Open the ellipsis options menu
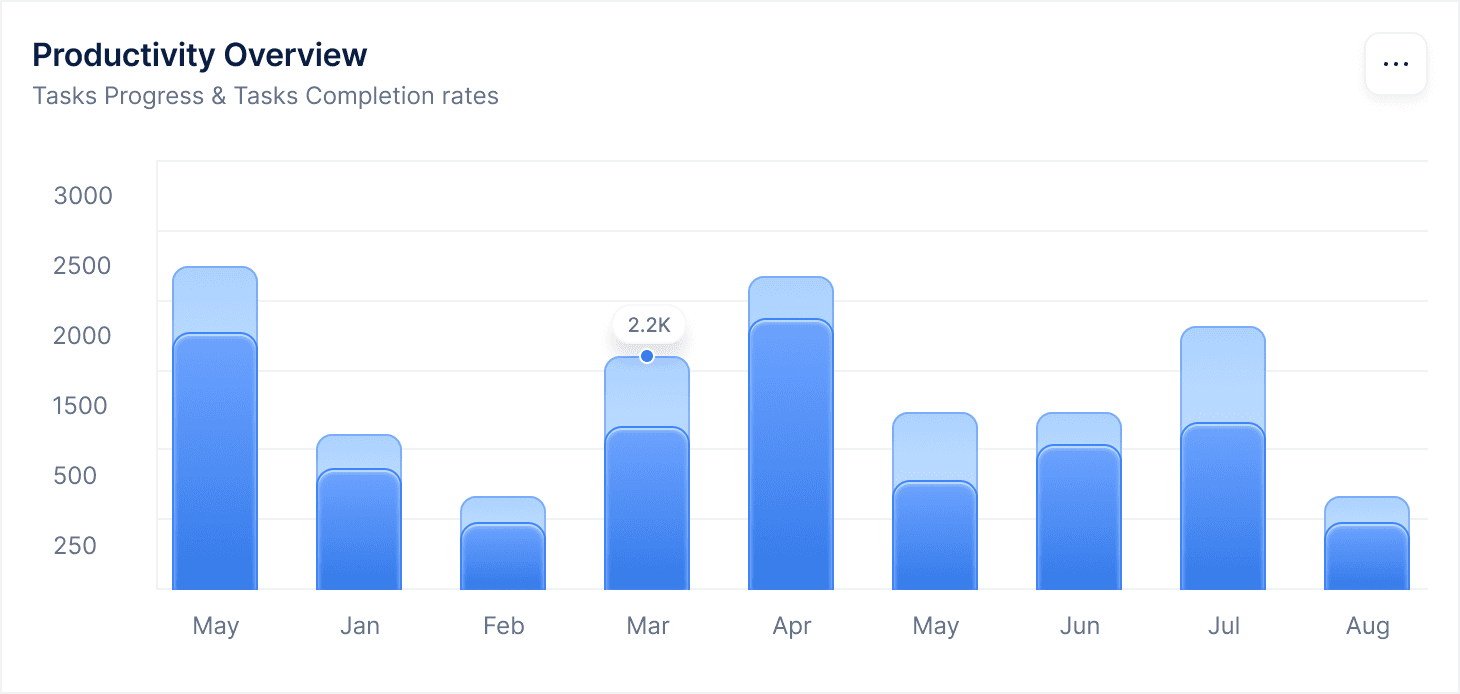Screen dimensions: 1460x694 tap(1395, 63)
